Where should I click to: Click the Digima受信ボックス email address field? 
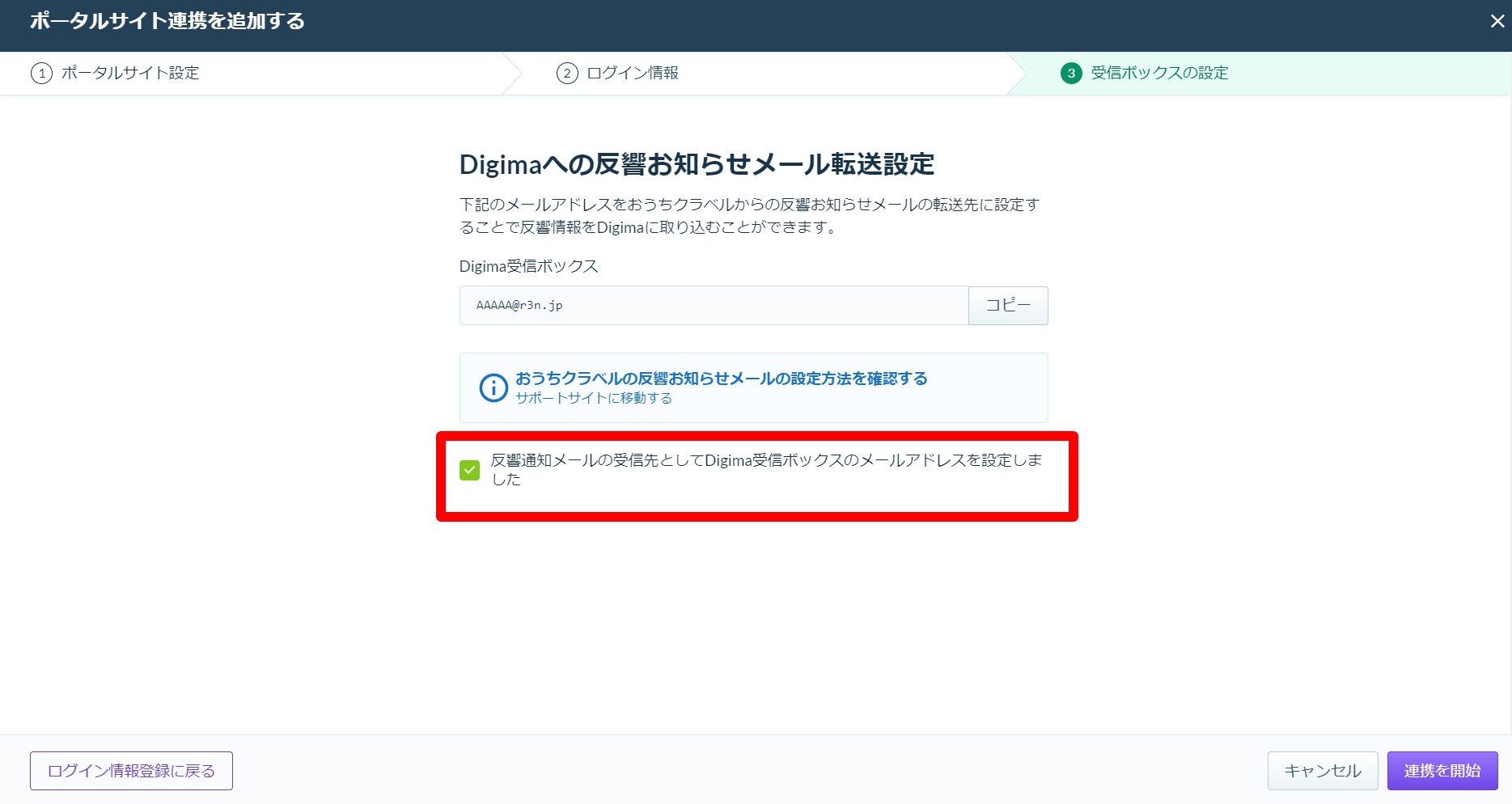714,306
